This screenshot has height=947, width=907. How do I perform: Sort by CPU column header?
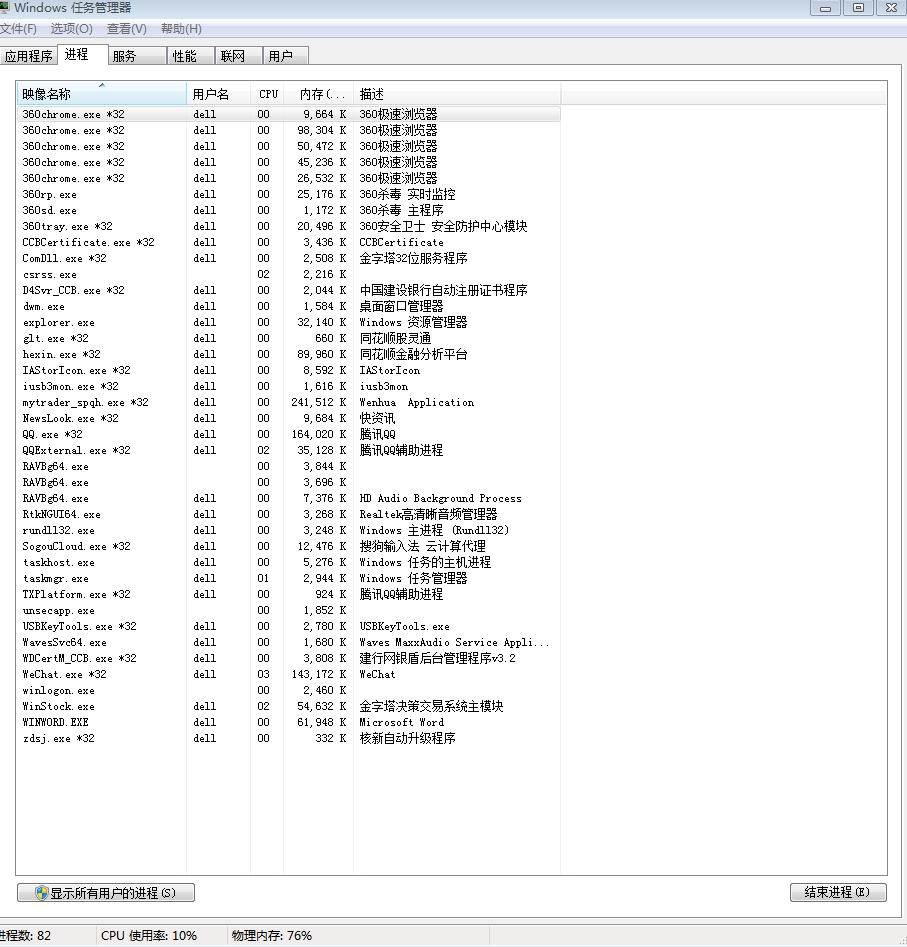(268, 94)
